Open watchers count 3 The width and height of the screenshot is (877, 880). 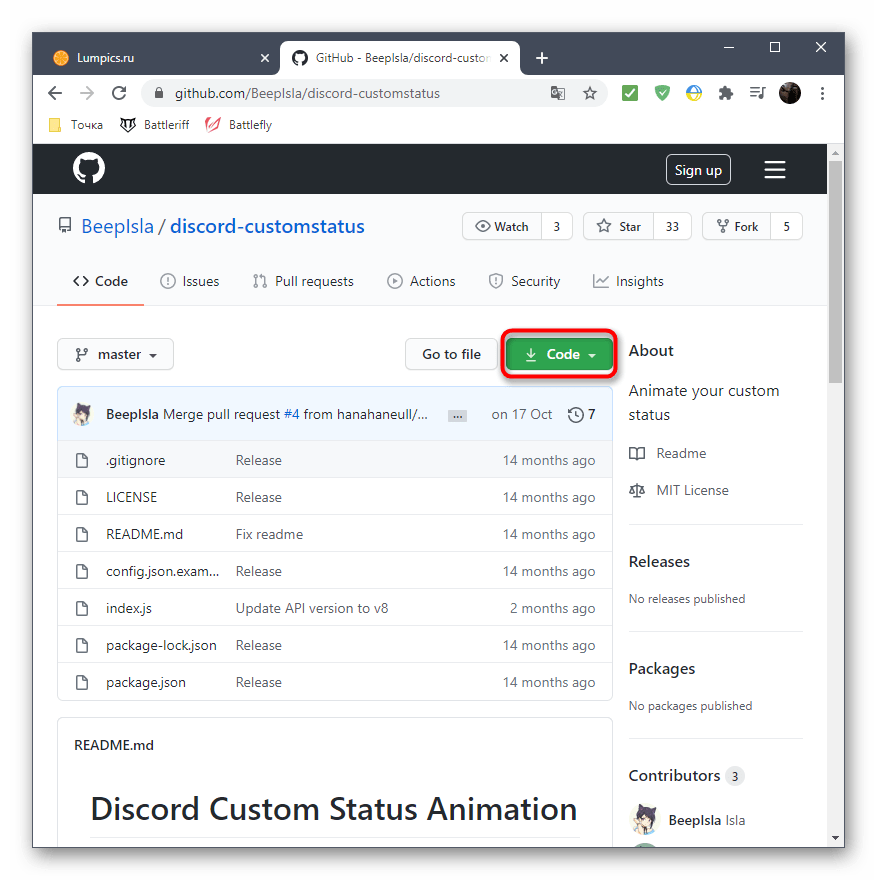coord(557,226)
